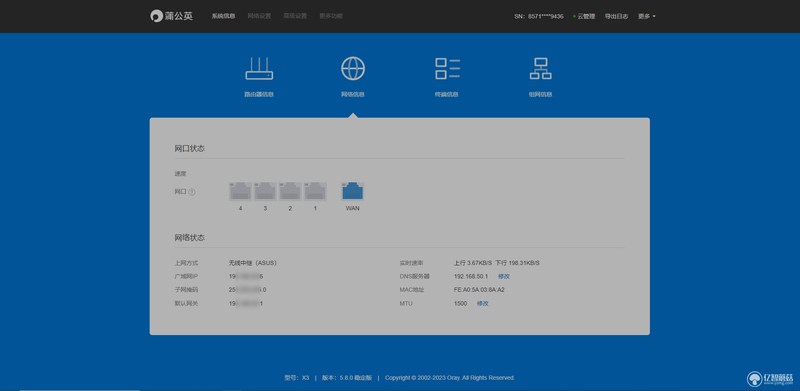Open the 路由器信息 router icon
This screenshot has width=800, height=391.
click(x=259, y=69)
